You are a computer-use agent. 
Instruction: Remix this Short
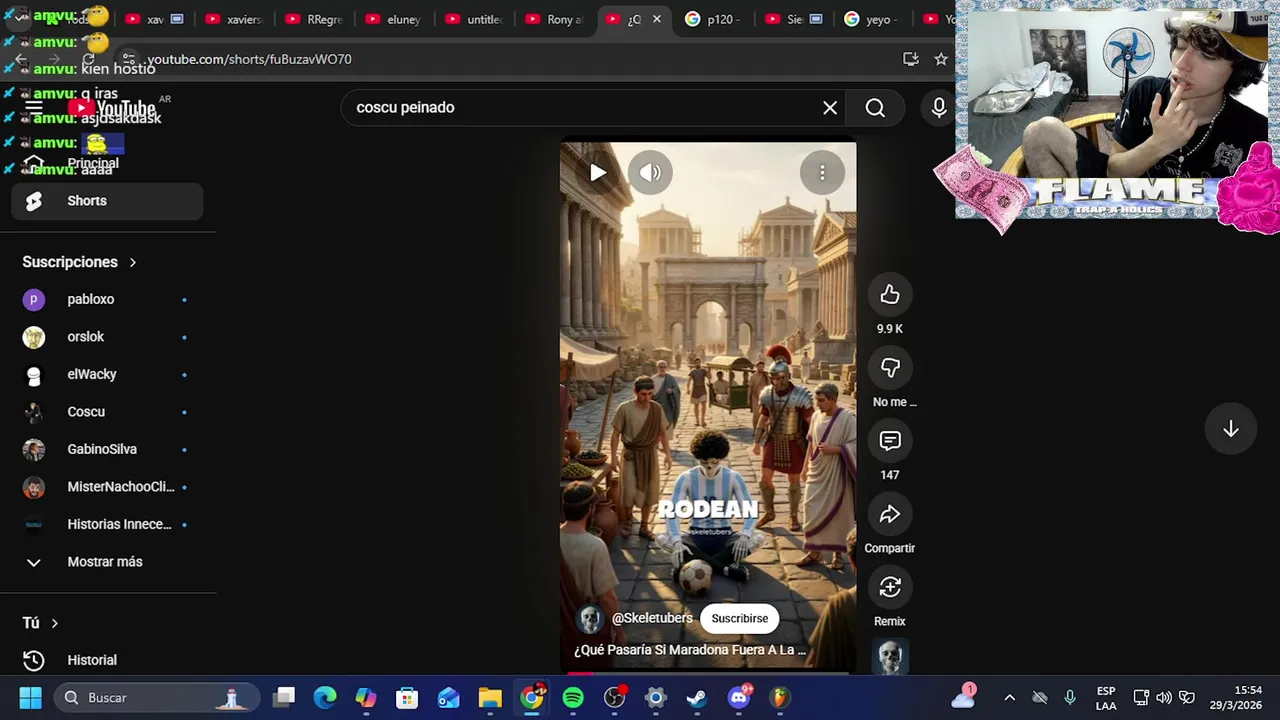tap(890, 587)
